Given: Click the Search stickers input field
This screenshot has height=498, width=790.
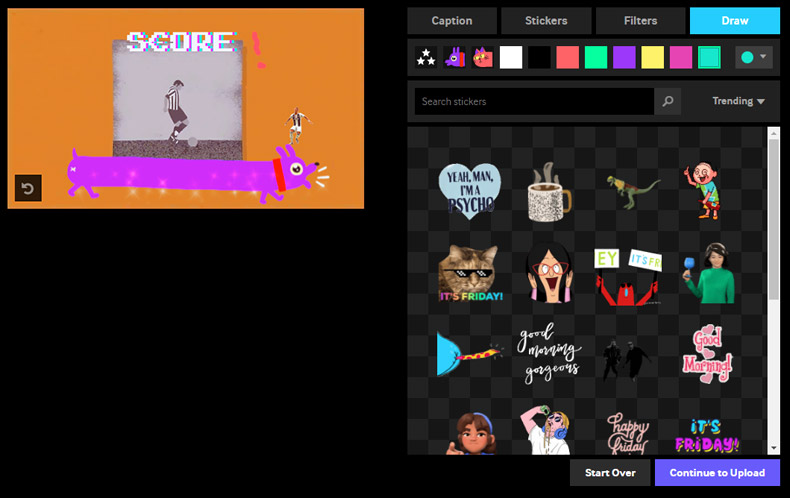Looking at the screenshot, I should (x=535, y=101).
